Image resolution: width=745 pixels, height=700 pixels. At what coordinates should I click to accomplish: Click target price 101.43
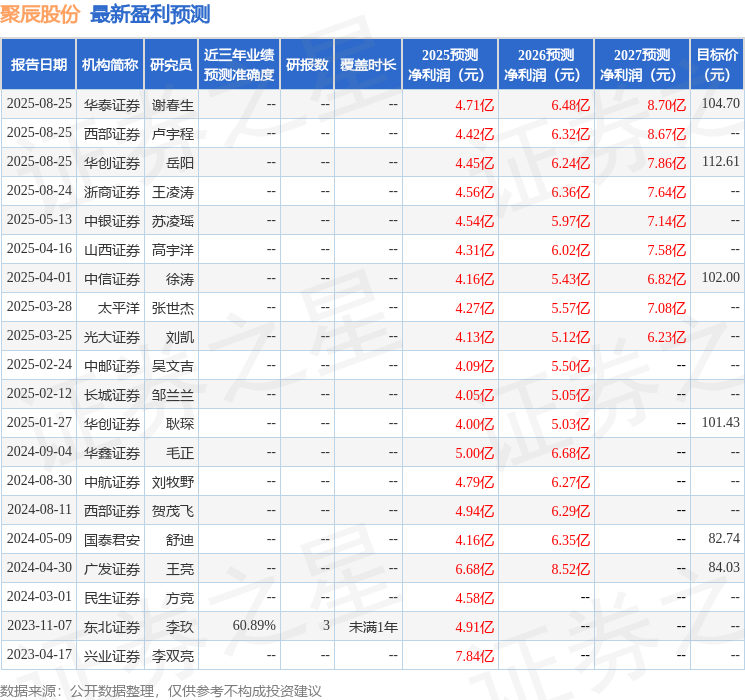tap(721, 422)
